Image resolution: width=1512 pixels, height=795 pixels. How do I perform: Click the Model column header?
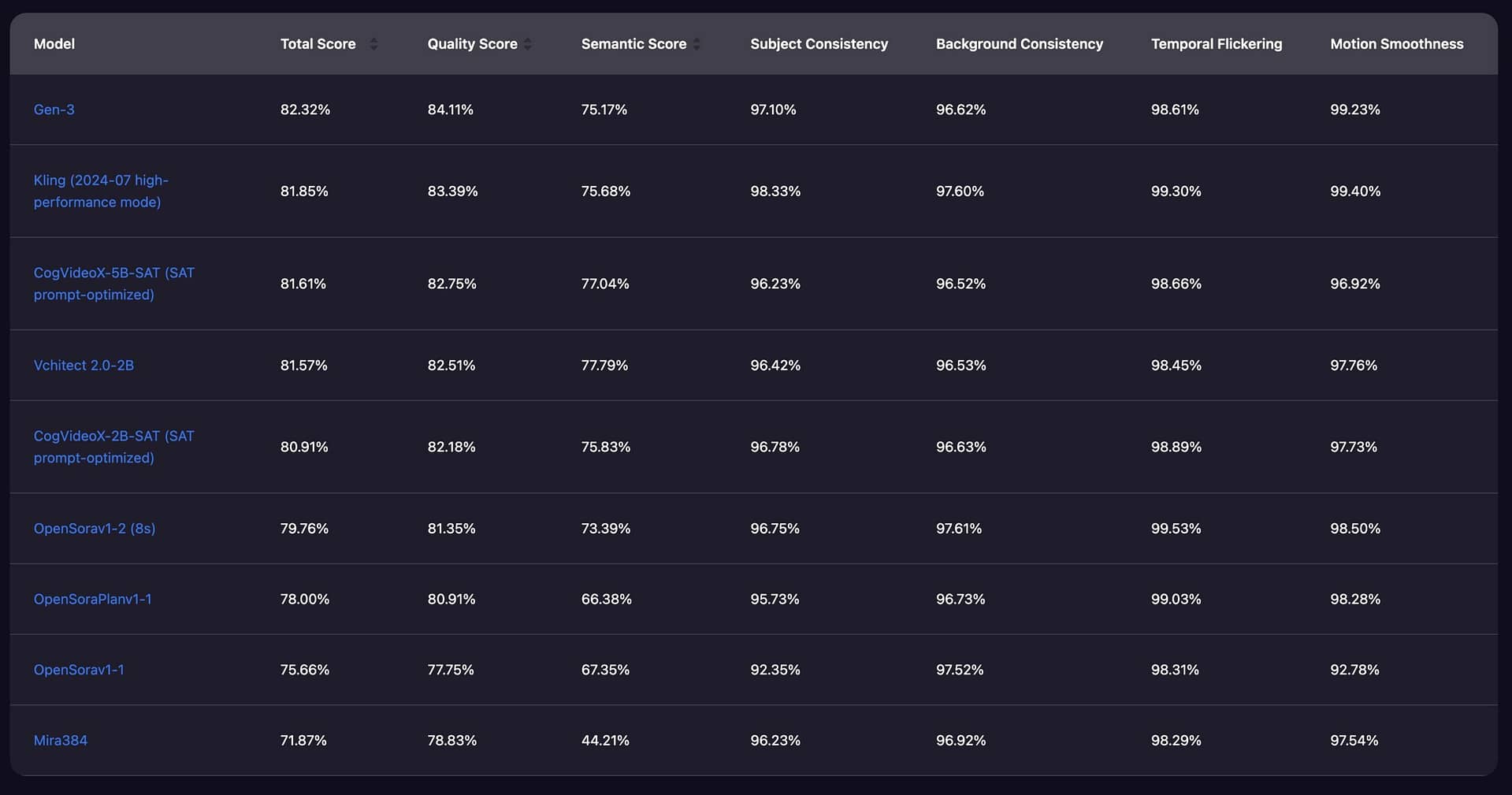pos(54,44)
